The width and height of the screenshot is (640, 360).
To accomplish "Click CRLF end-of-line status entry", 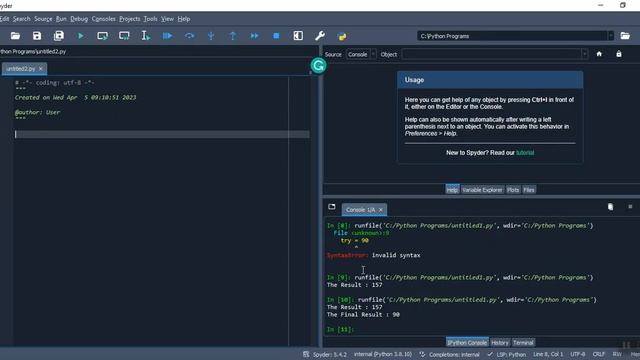I will coord(599,354).
